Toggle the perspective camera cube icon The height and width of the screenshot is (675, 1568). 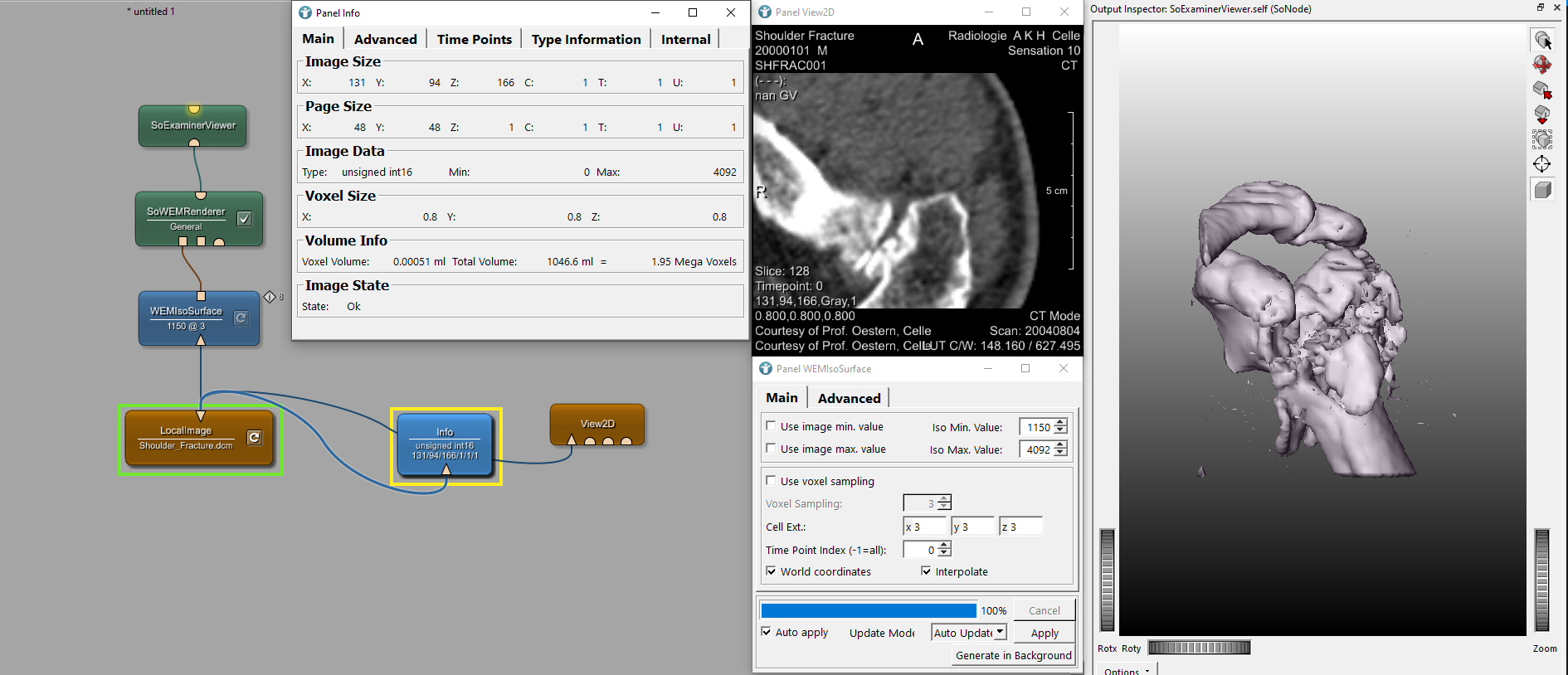click(x=1542, y=190)
